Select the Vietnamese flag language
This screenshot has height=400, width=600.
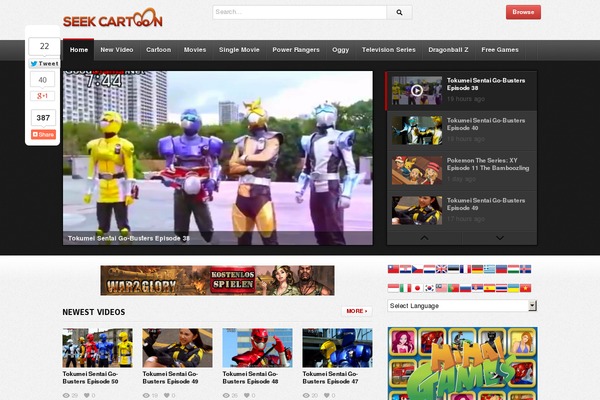[x=525, y=288]
